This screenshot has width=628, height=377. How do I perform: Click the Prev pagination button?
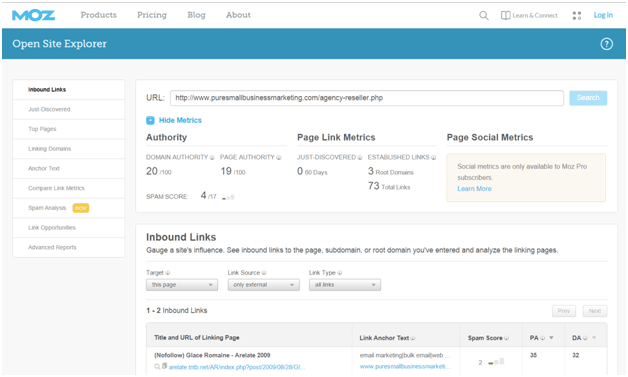click(564, 311)
